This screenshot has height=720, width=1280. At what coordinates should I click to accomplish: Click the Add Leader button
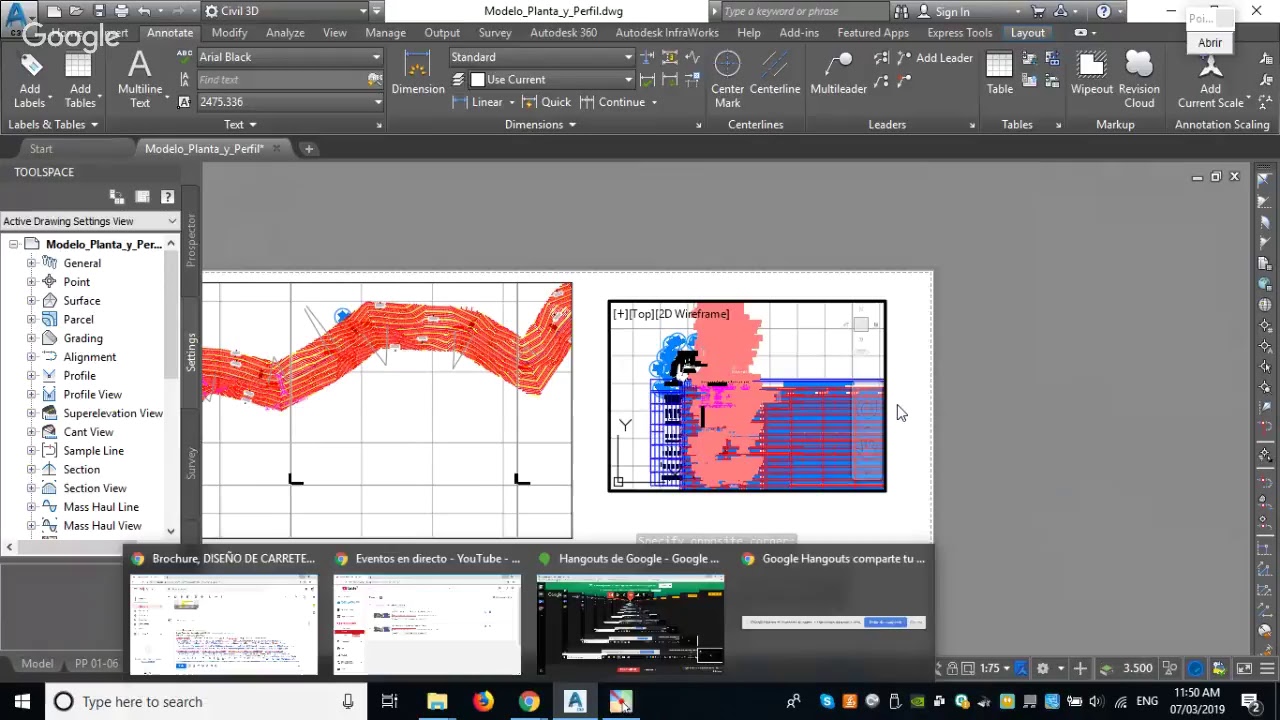[x=935, y=58]
